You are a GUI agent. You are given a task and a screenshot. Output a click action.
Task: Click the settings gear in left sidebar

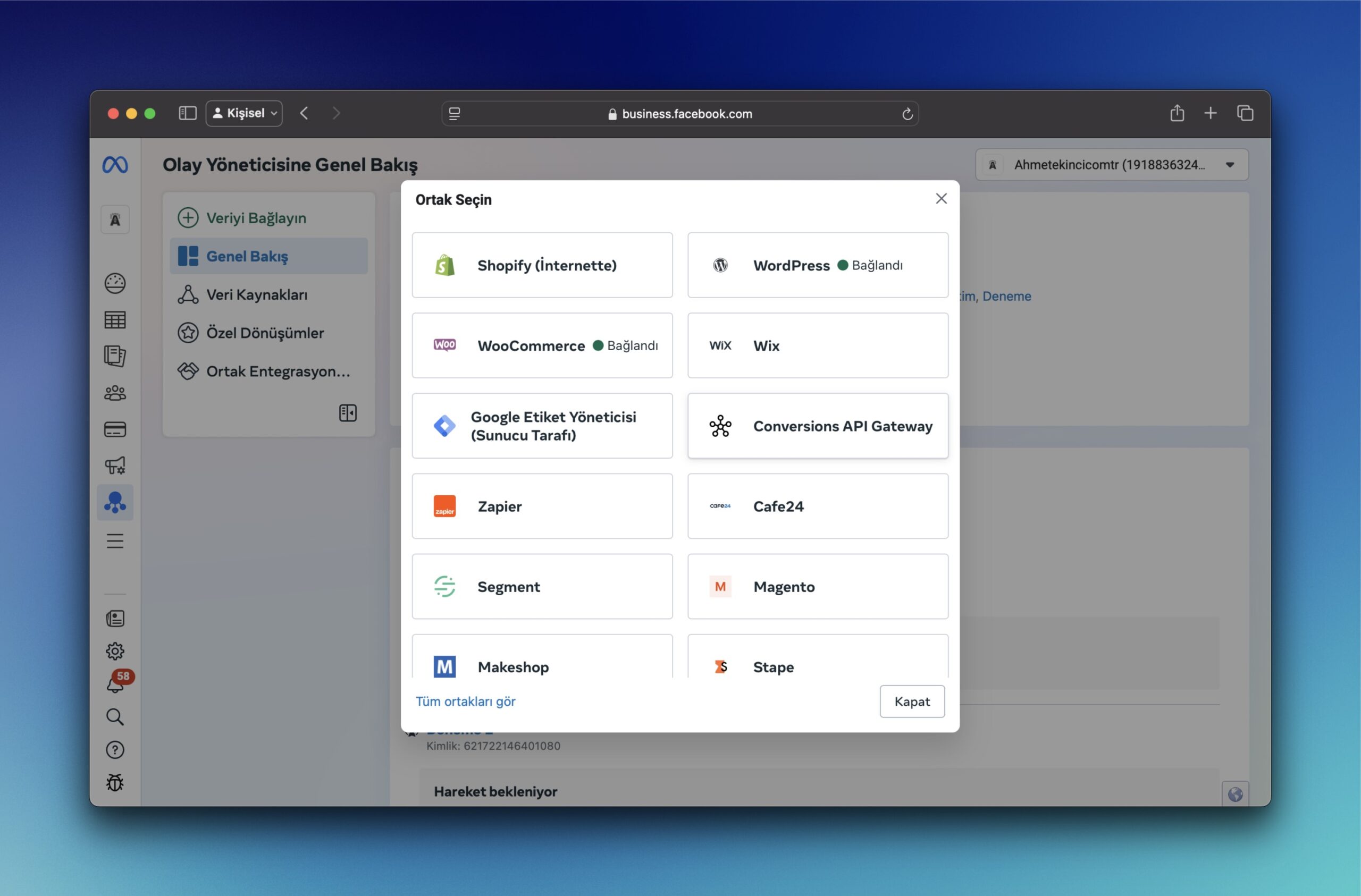pyautogui.click(x=115, y=650)
